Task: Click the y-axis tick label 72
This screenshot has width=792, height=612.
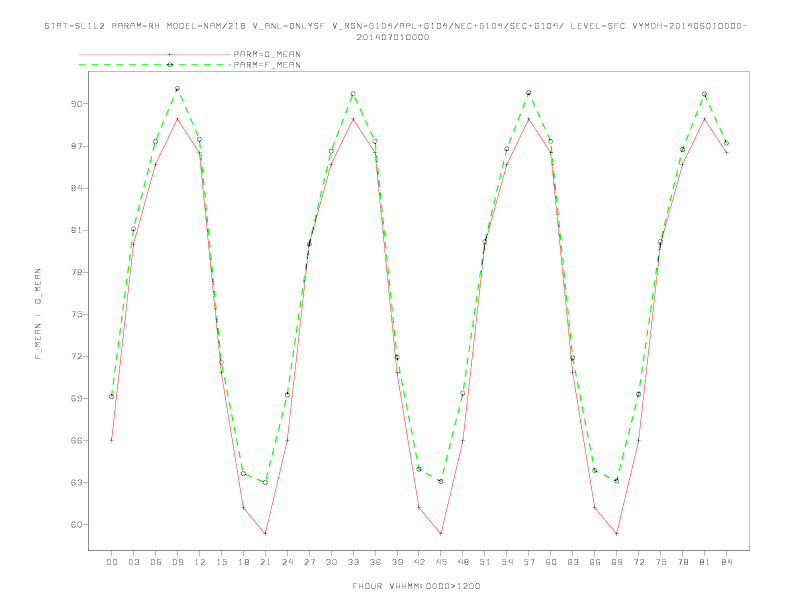Action: [76, 356]
